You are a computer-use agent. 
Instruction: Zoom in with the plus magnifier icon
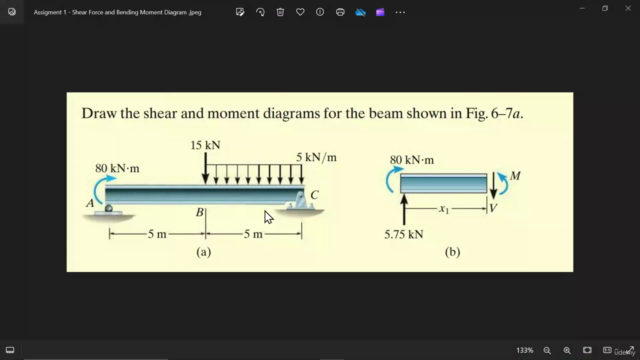pos(567,350)
